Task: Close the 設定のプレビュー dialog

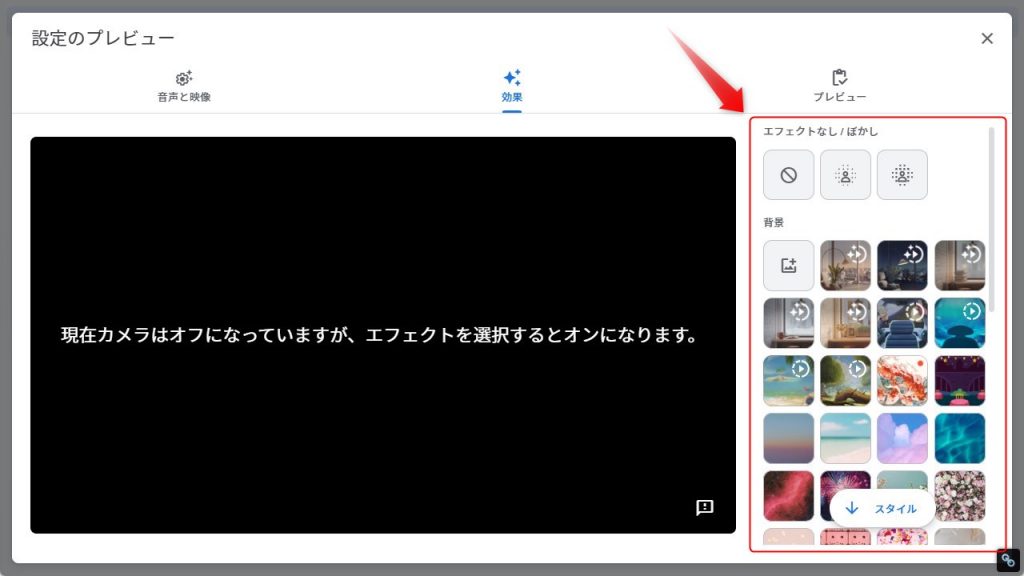Action: 987,39
